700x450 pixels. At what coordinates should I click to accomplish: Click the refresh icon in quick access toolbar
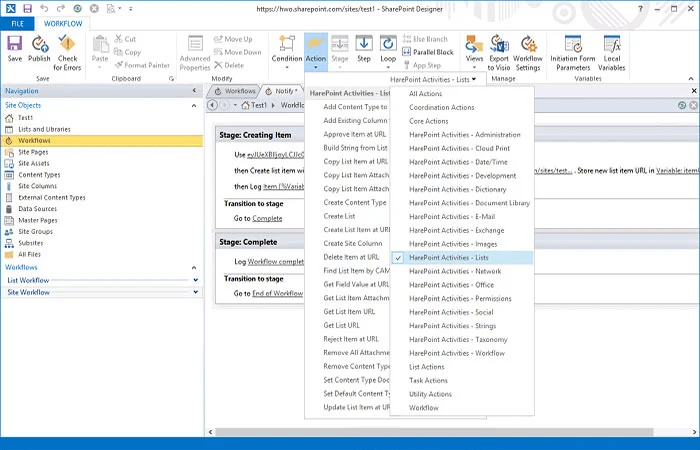[x=77, y=8]
